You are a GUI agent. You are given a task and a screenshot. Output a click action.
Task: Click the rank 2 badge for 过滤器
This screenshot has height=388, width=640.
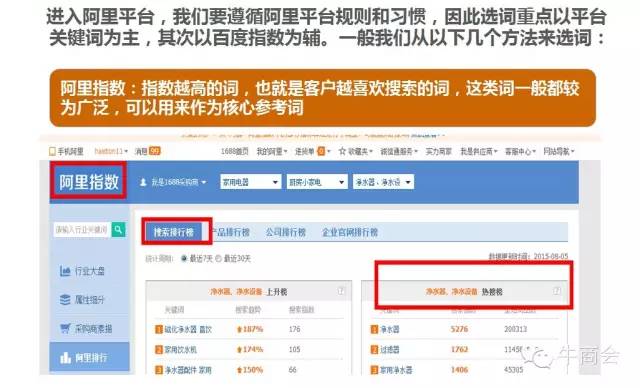(x=374, y=350)
